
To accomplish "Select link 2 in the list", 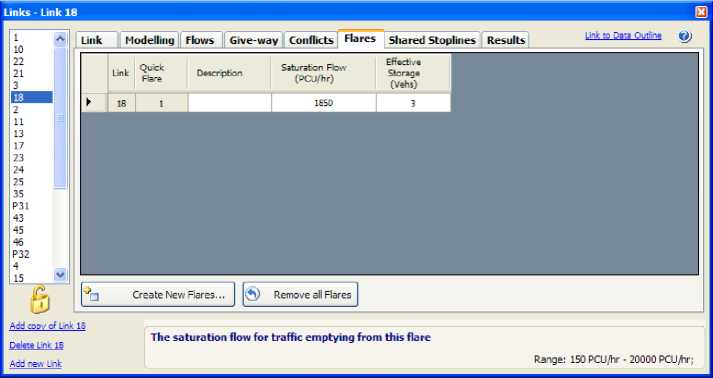I will tap(32, 110).
